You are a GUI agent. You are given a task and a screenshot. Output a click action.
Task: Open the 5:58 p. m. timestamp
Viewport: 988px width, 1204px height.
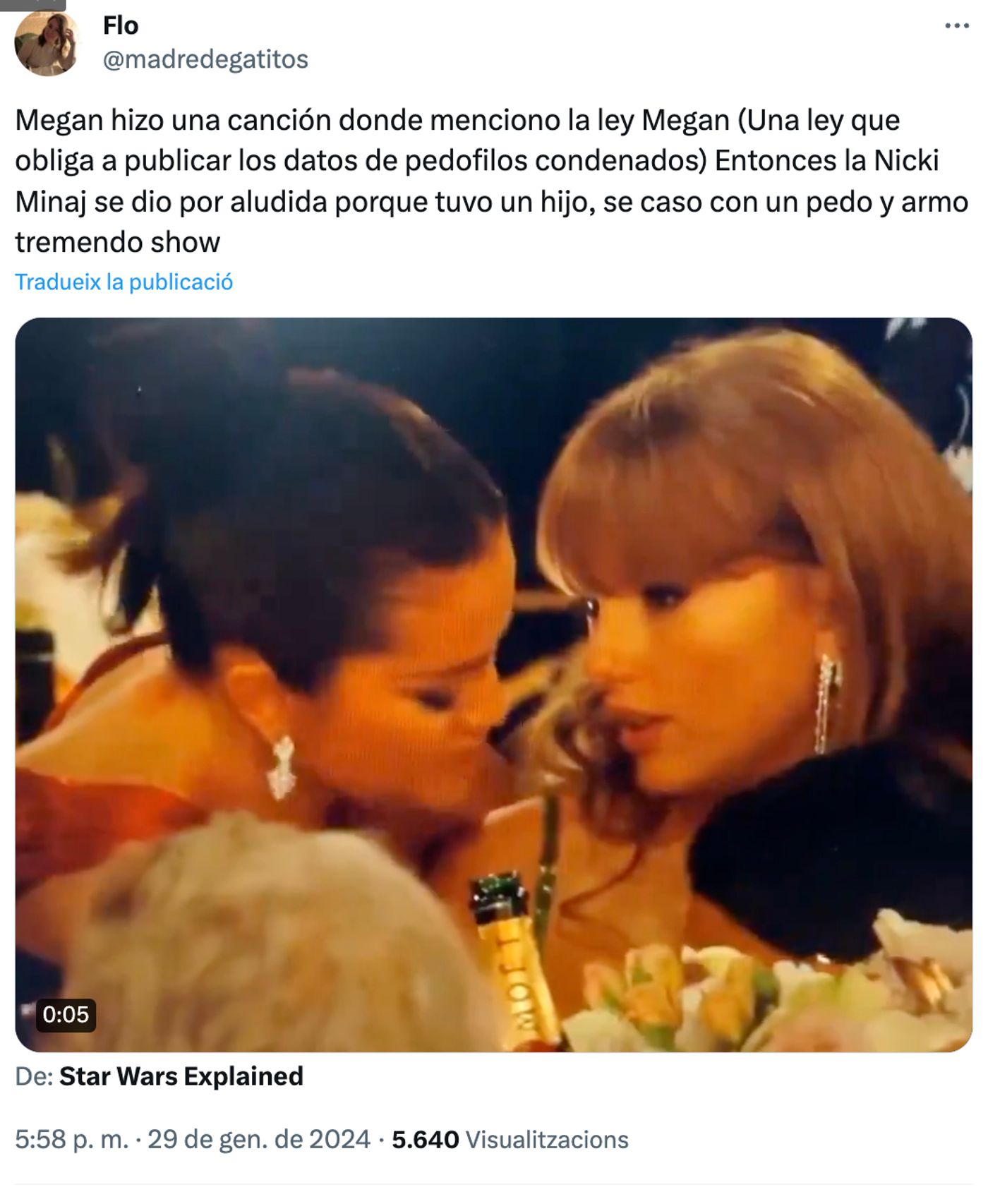coord(72,1140)
